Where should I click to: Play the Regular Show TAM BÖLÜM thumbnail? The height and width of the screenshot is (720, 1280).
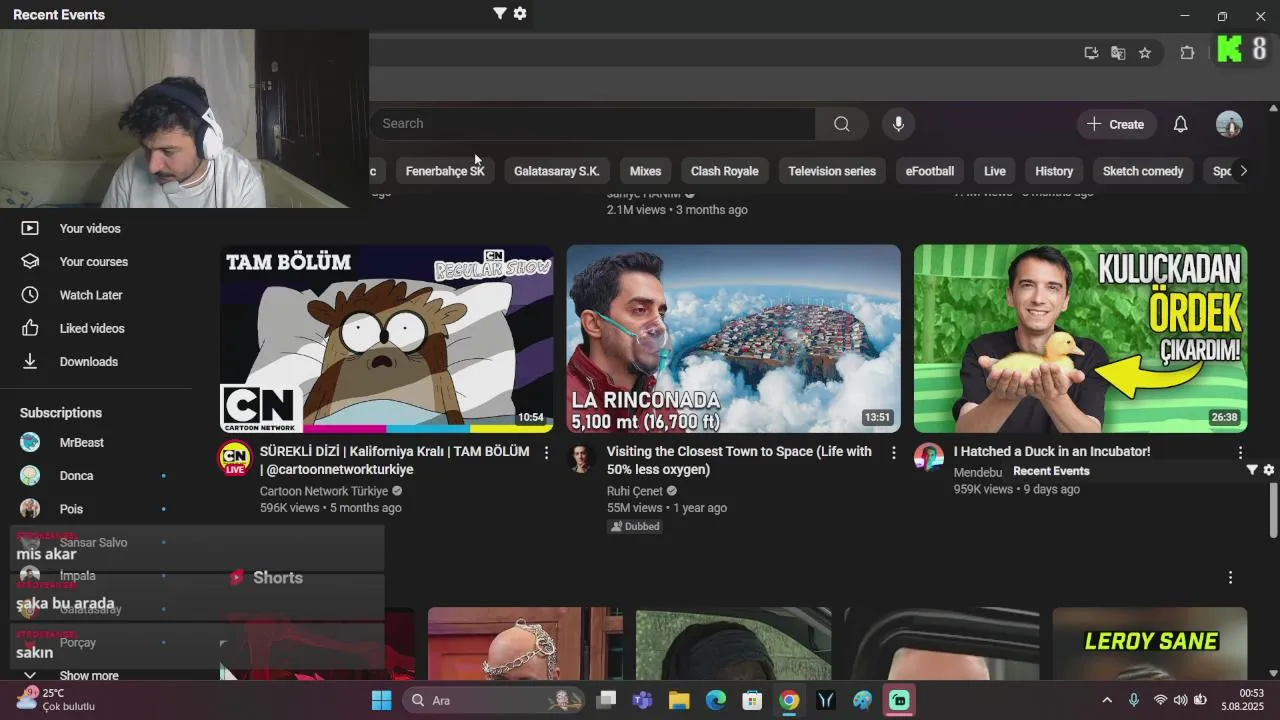tap(386, 339)
